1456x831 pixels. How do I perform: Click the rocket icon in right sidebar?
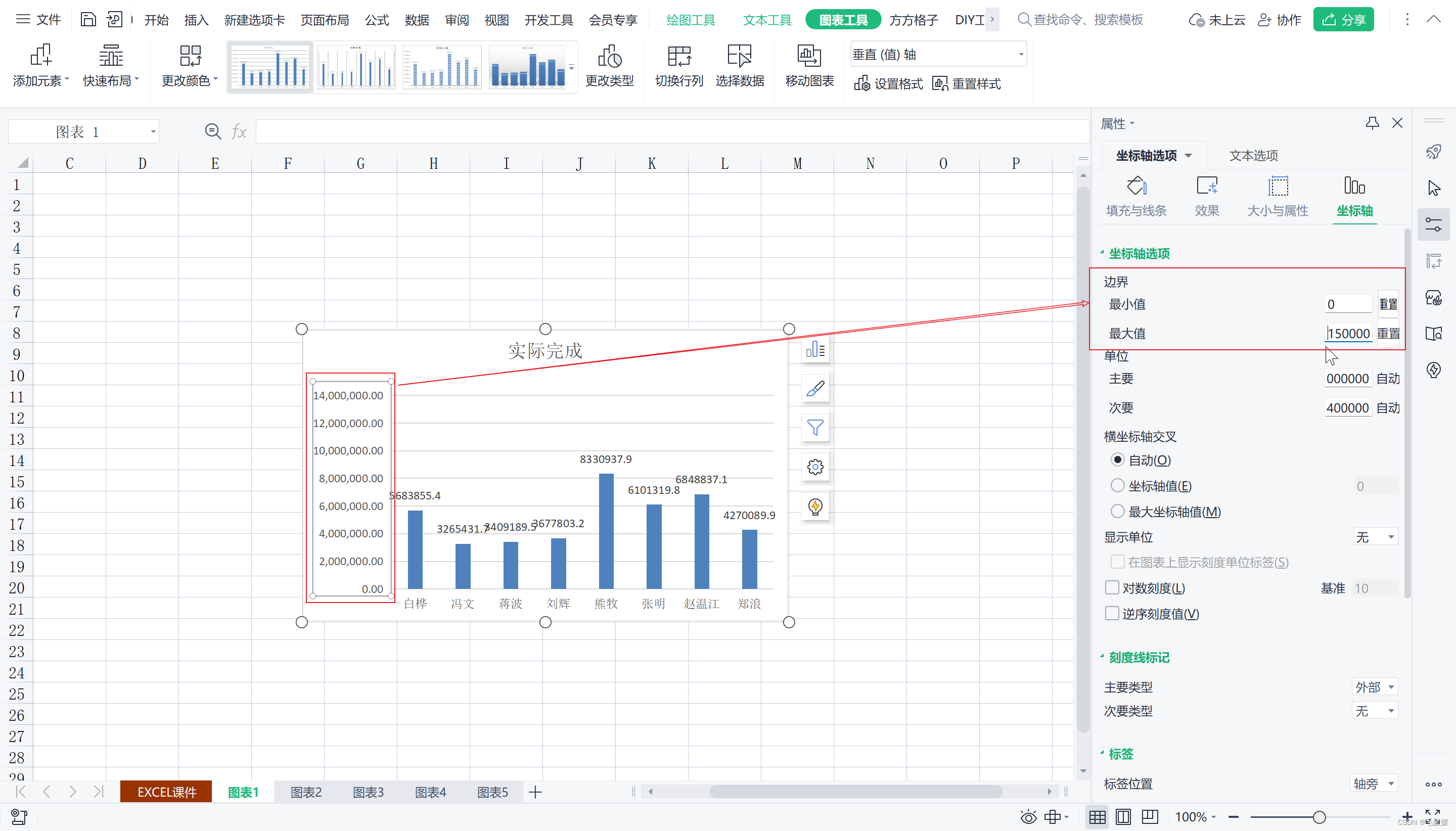point(1433,152)
